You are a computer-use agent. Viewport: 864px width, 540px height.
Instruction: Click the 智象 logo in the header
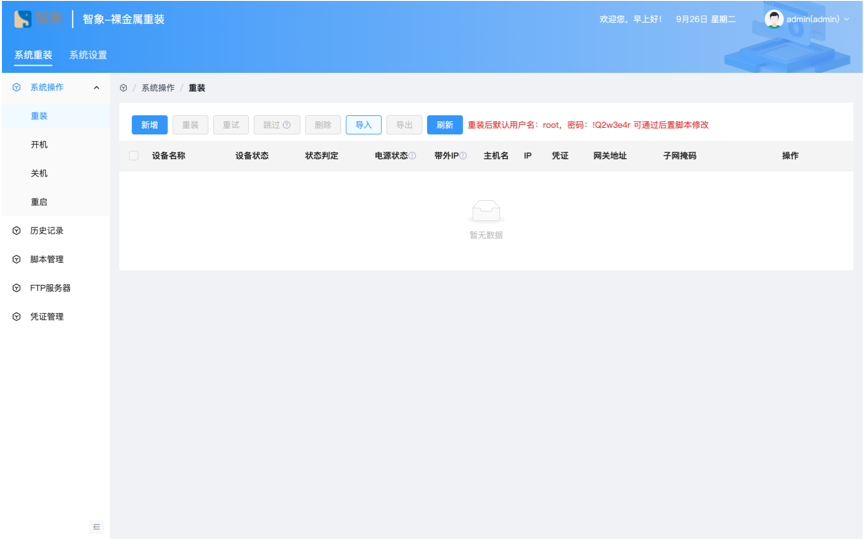click(x=37, y=19)
